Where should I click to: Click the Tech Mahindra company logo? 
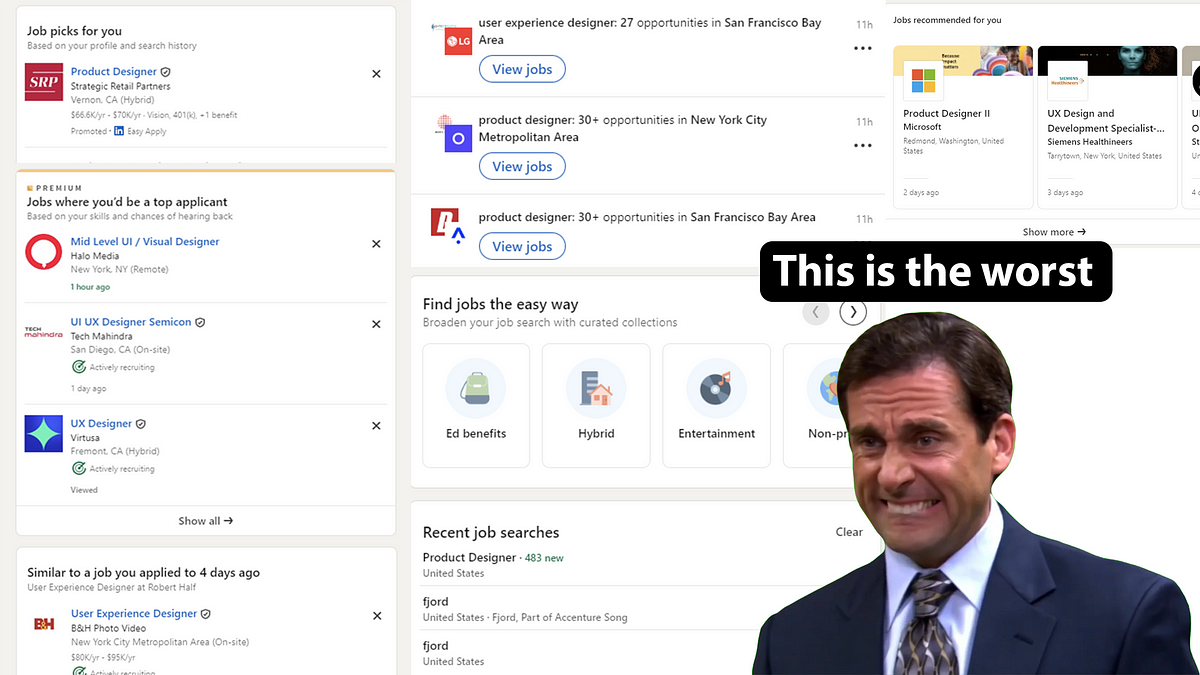click(44, 332)
